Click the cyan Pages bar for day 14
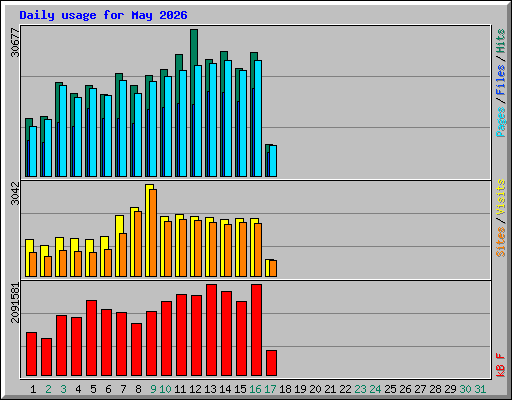The width and height of the screenshot is (512, 400). coord(228,118)
